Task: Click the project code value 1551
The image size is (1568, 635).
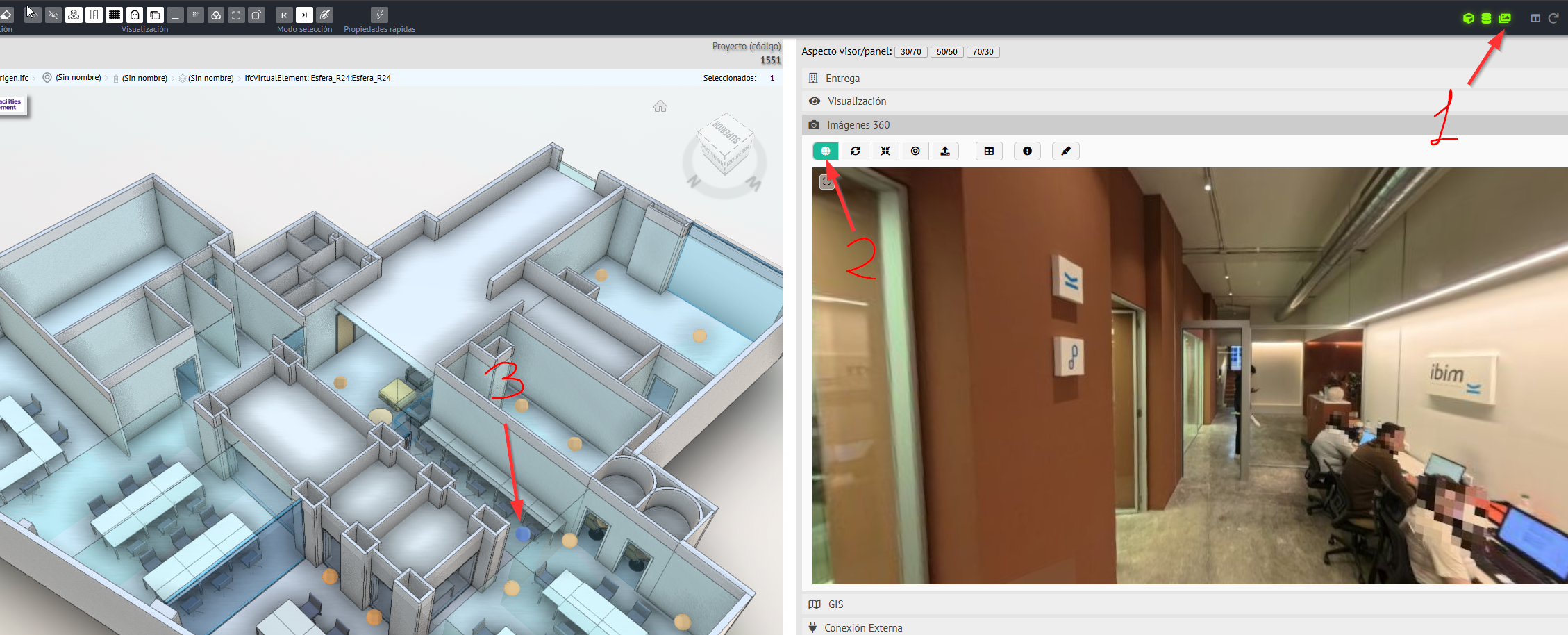Action: click(x=770, y=60)
